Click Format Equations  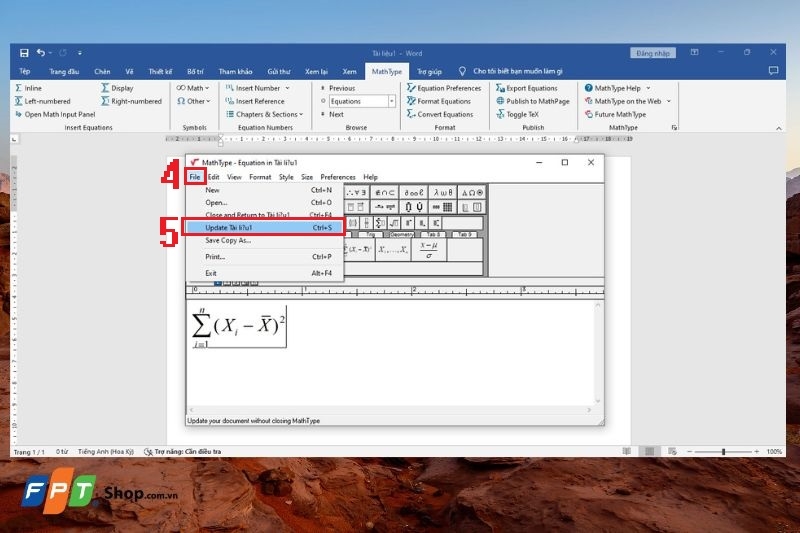point(439,101)
